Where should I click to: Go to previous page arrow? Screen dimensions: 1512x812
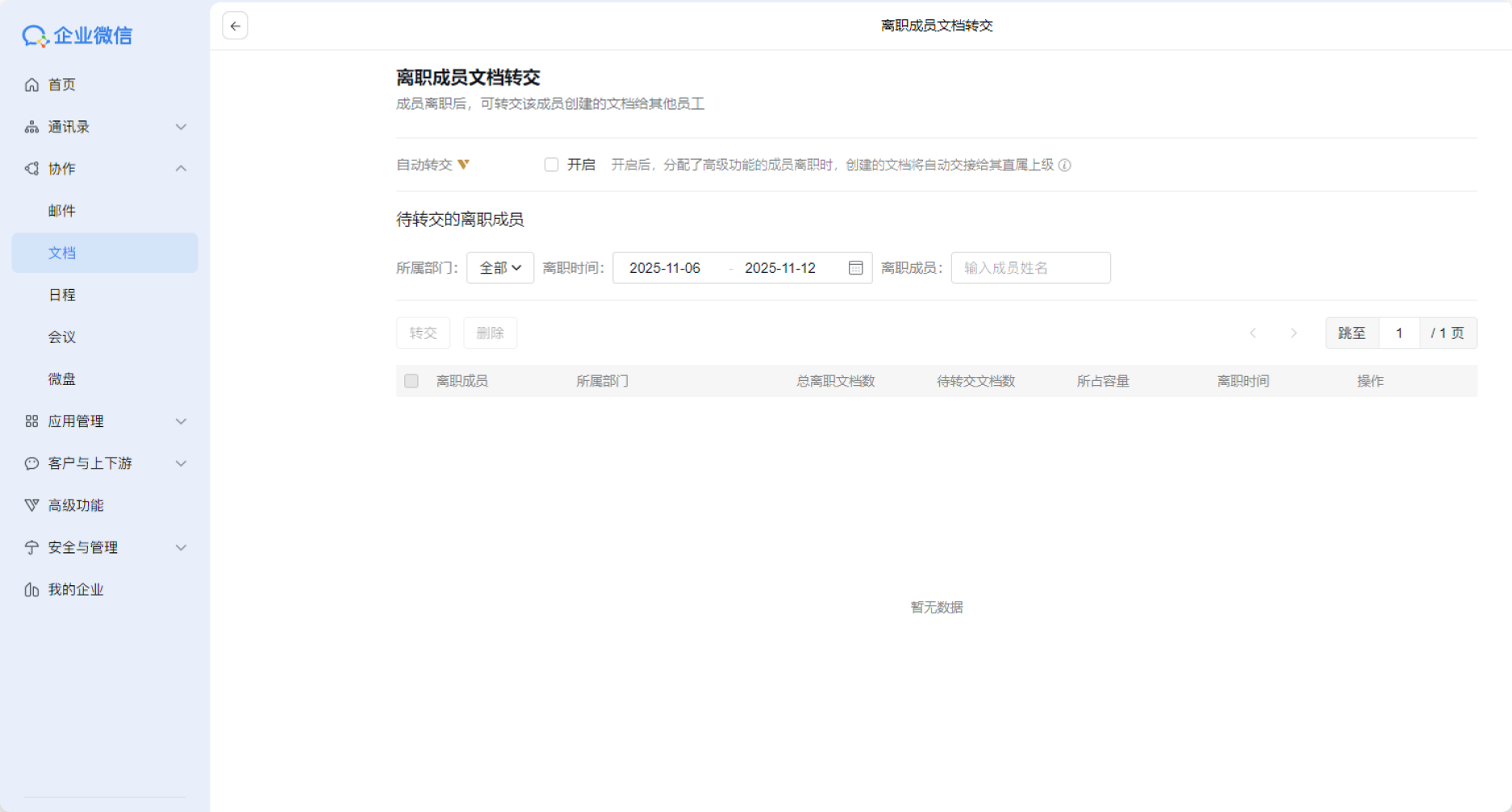(x=1253, y=333)
